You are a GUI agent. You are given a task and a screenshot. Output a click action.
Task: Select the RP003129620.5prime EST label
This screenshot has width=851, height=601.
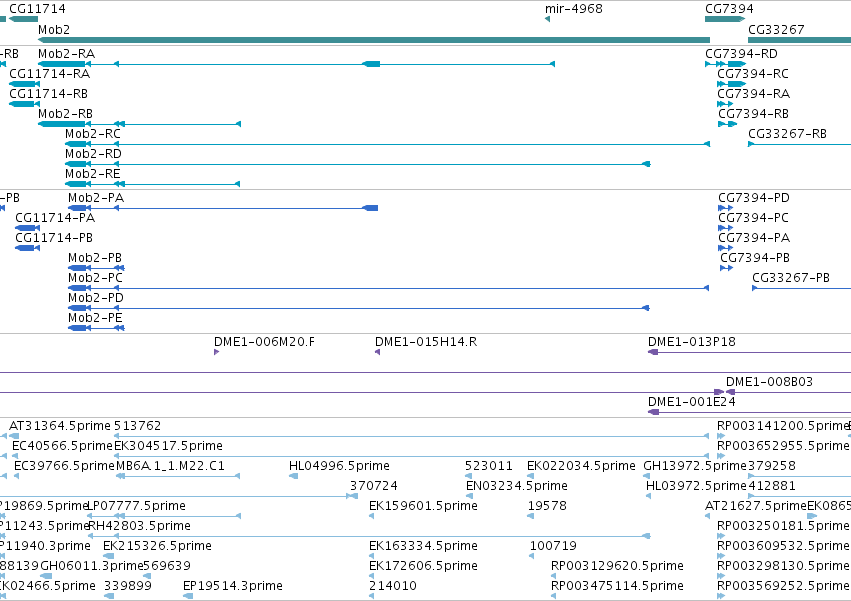tap(617, 566)
